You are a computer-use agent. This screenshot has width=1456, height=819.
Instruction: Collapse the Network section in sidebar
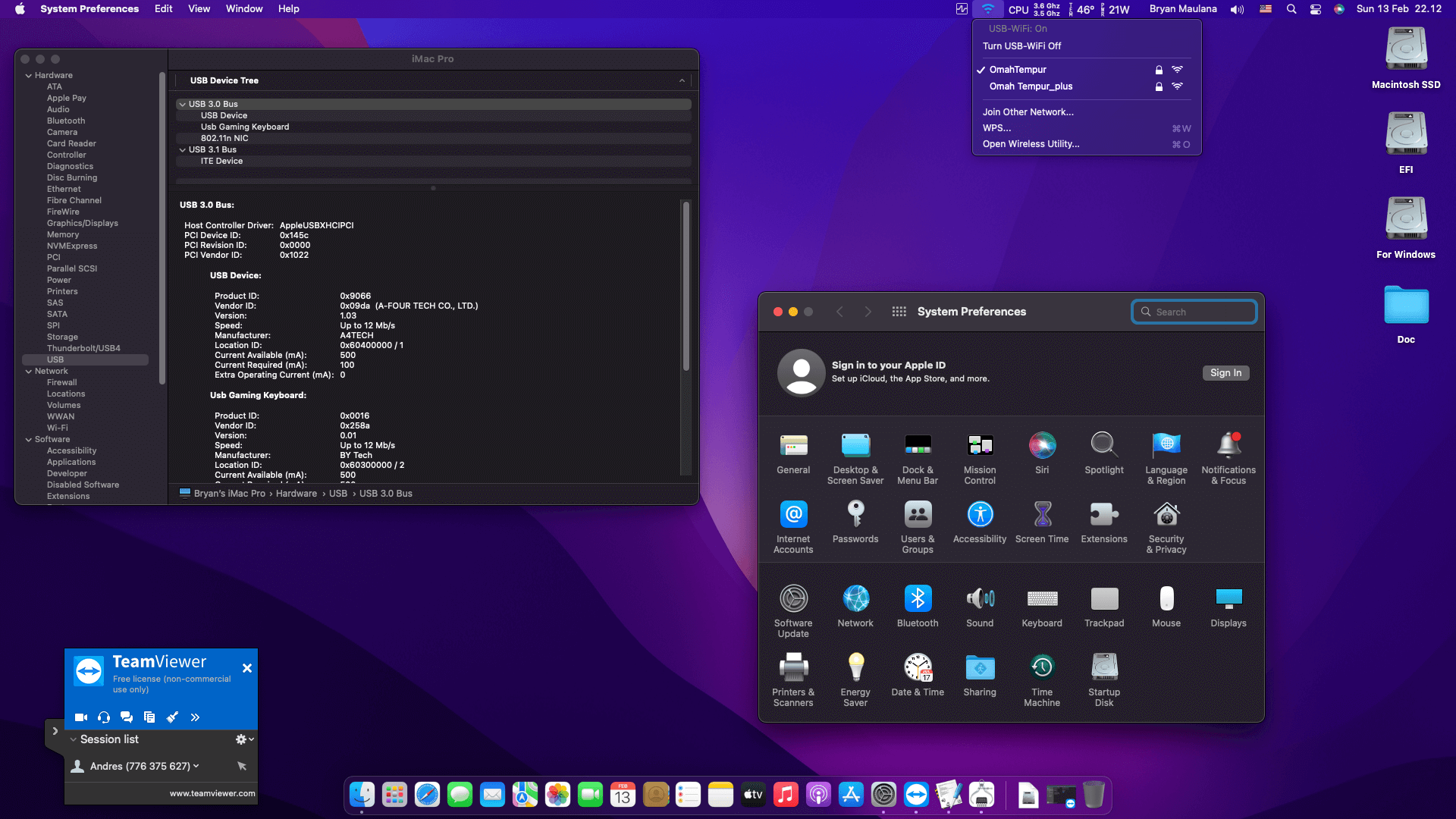click(29, 372)
